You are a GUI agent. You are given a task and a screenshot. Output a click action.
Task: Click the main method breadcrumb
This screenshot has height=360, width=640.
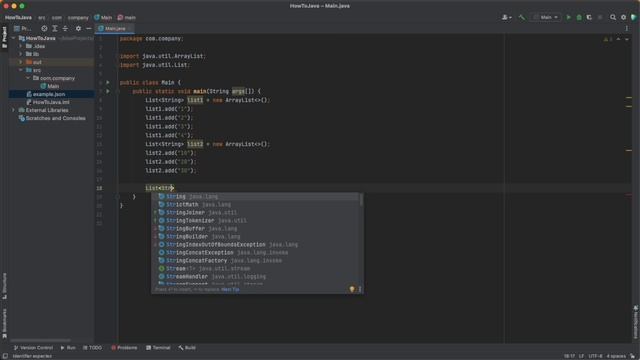tap(127, 18)
